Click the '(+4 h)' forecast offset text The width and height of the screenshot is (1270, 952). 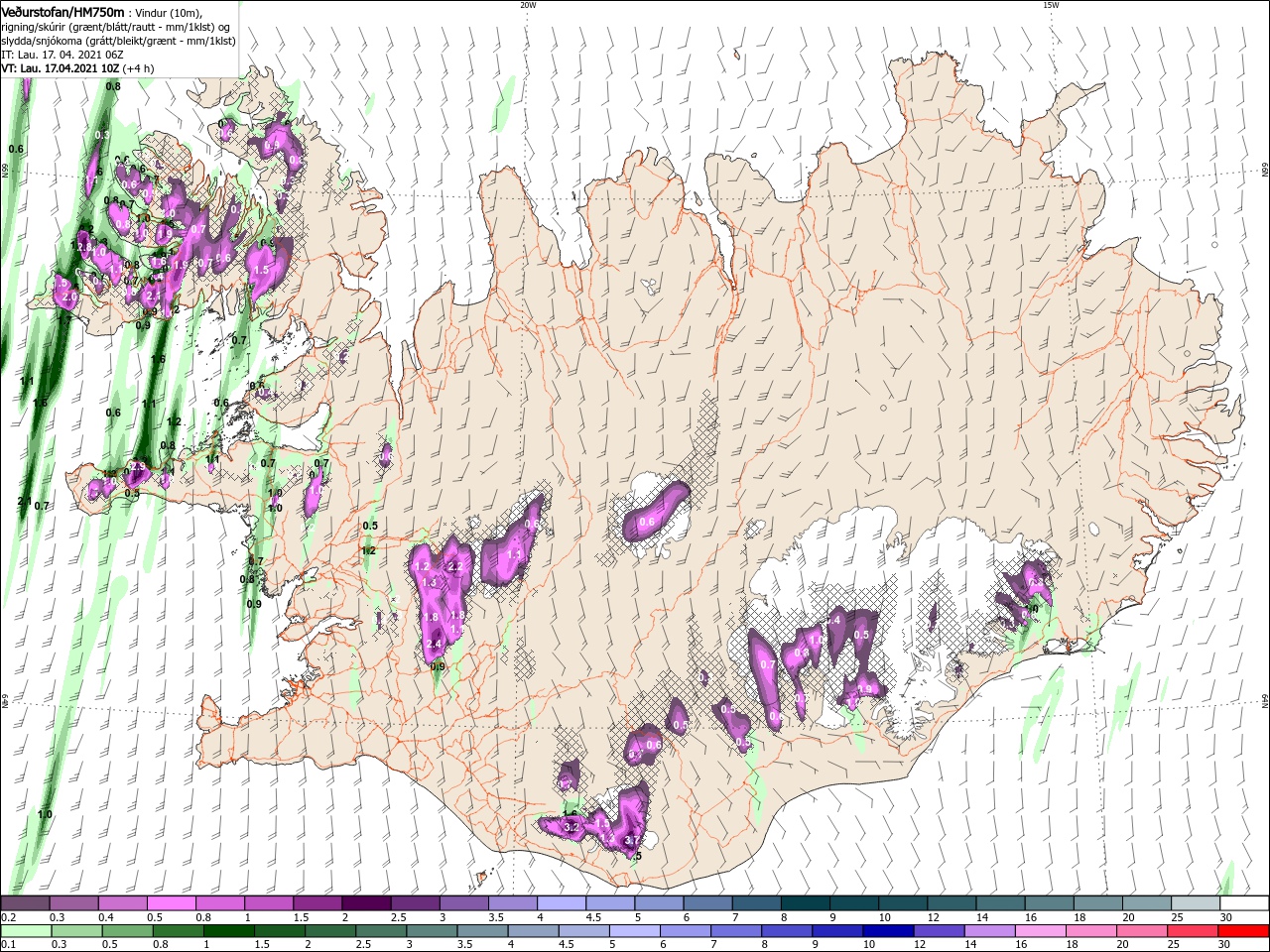tap(139, 68)
